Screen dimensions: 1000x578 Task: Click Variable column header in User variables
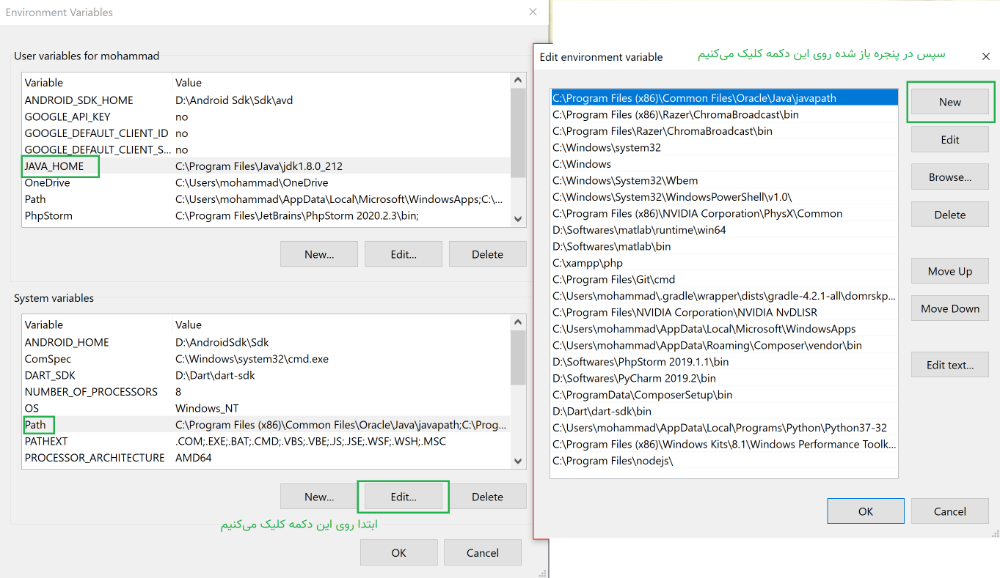[x=97, y=83]
